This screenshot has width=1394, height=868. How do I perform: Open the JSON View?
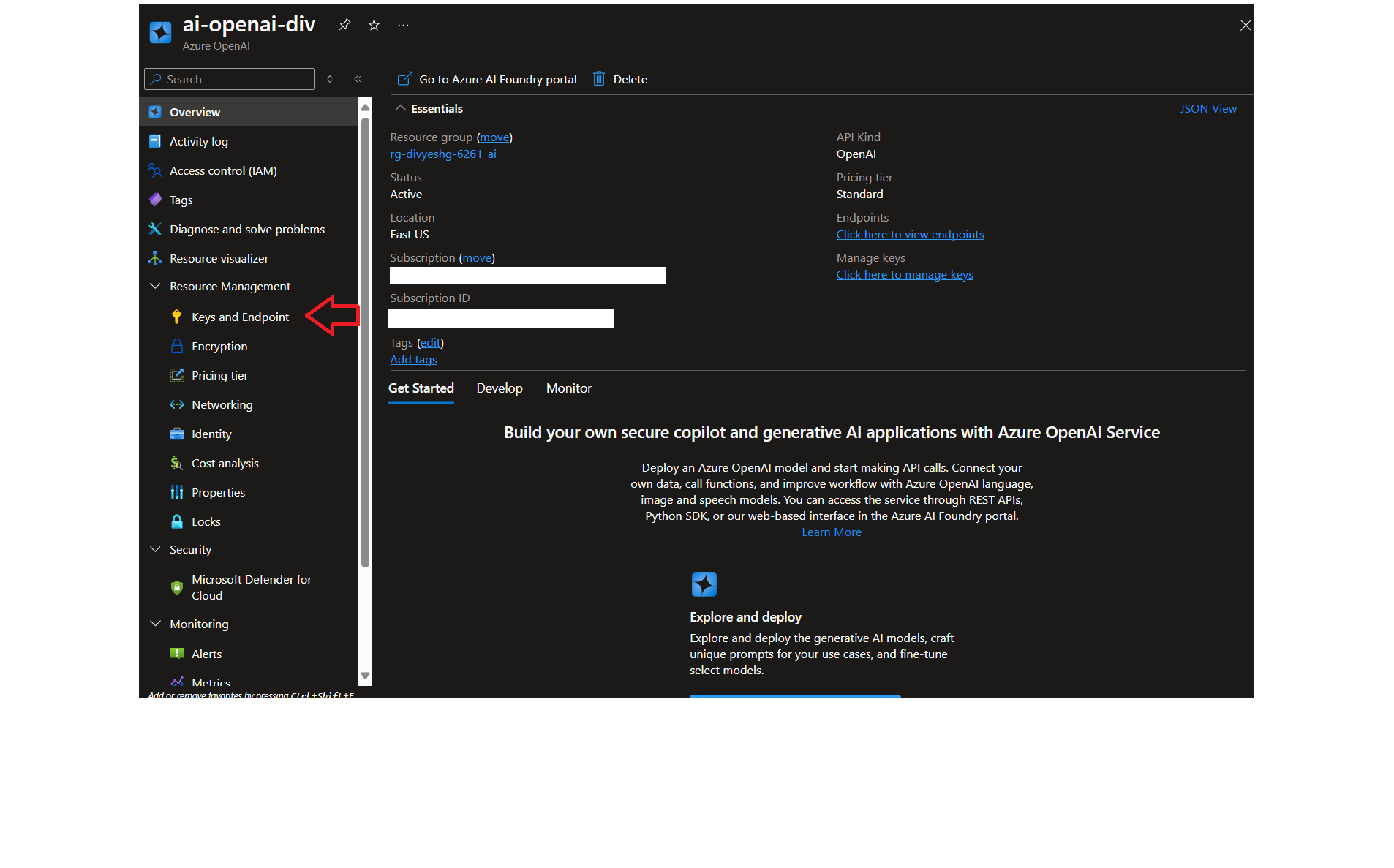click(1208, 108)
